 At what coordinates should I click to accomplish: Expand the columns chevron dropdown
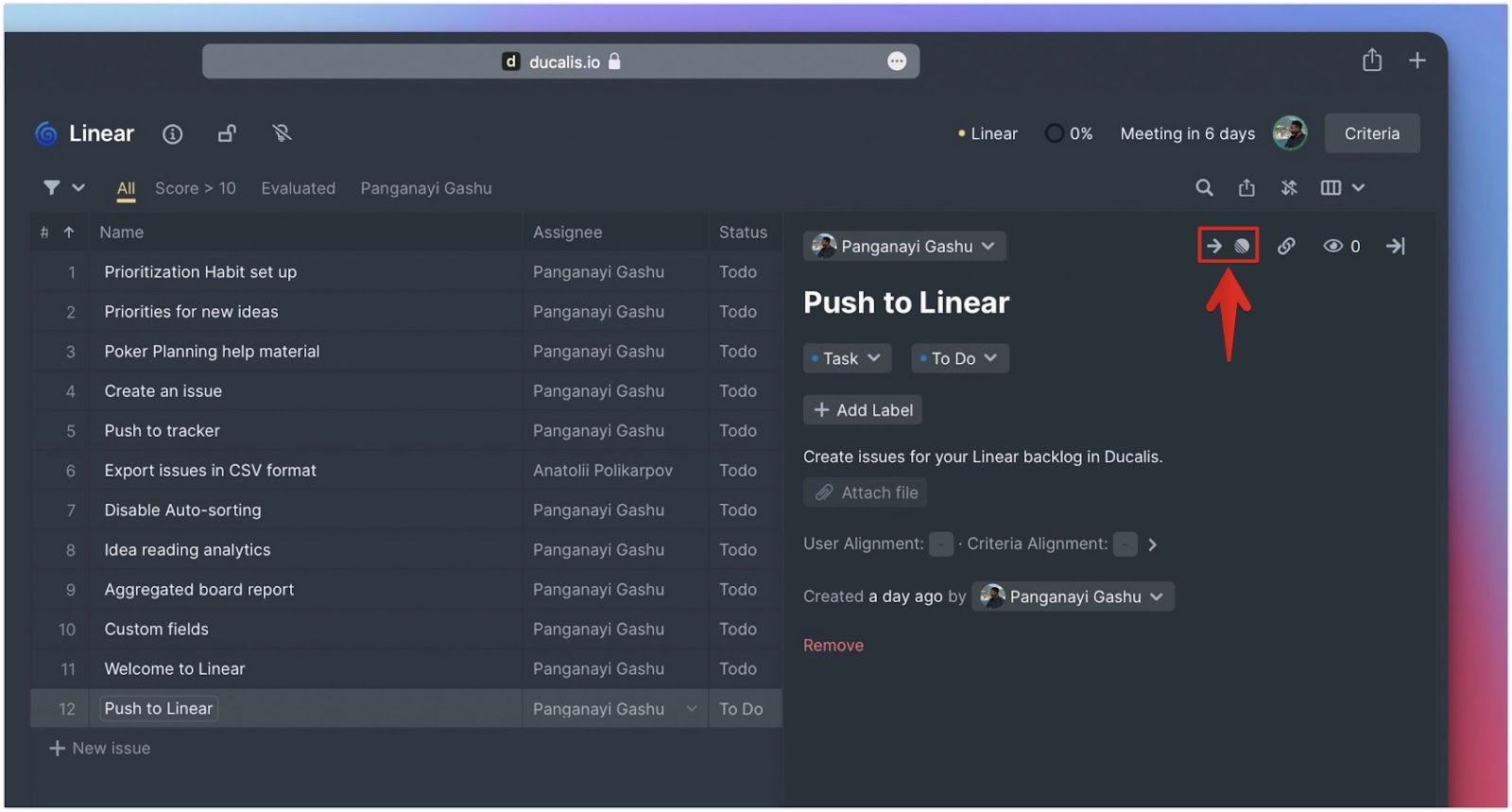tap(1358, 188)
